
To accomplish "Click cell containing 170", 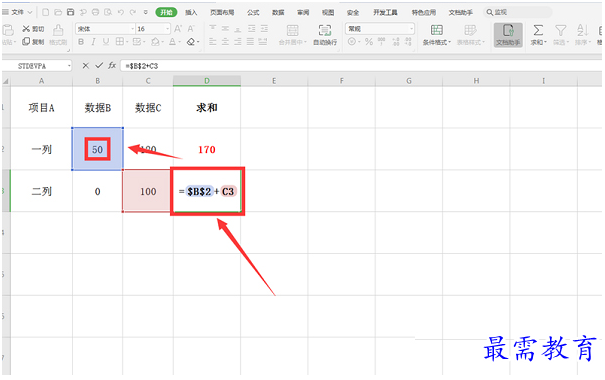I will pos(207,149).
